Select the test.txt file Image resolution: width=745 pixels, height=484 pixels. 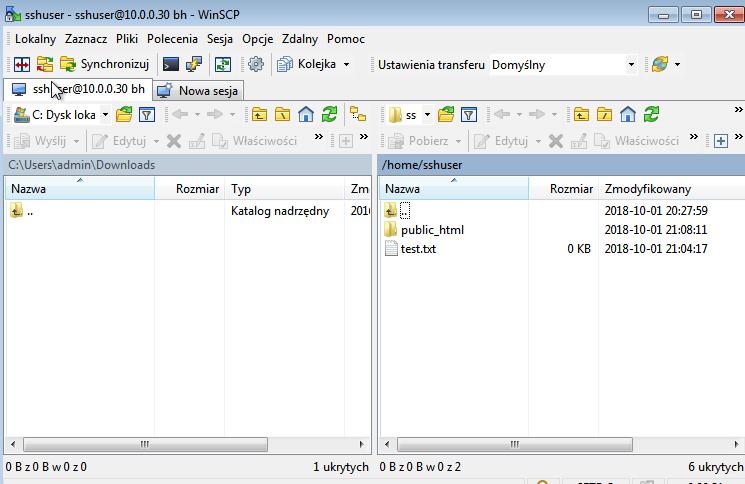click(411, 249)
